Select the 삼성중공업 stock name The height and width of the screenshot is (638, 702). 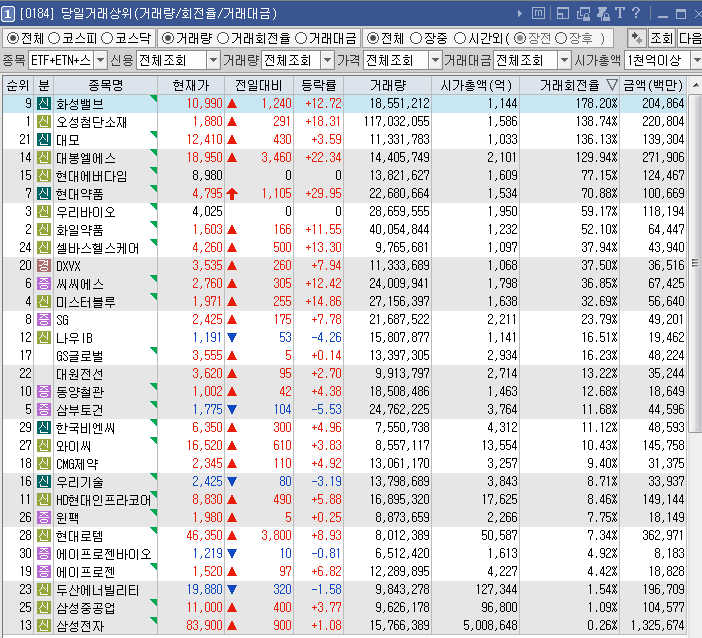pyautogui.click(x=86, y=608)
